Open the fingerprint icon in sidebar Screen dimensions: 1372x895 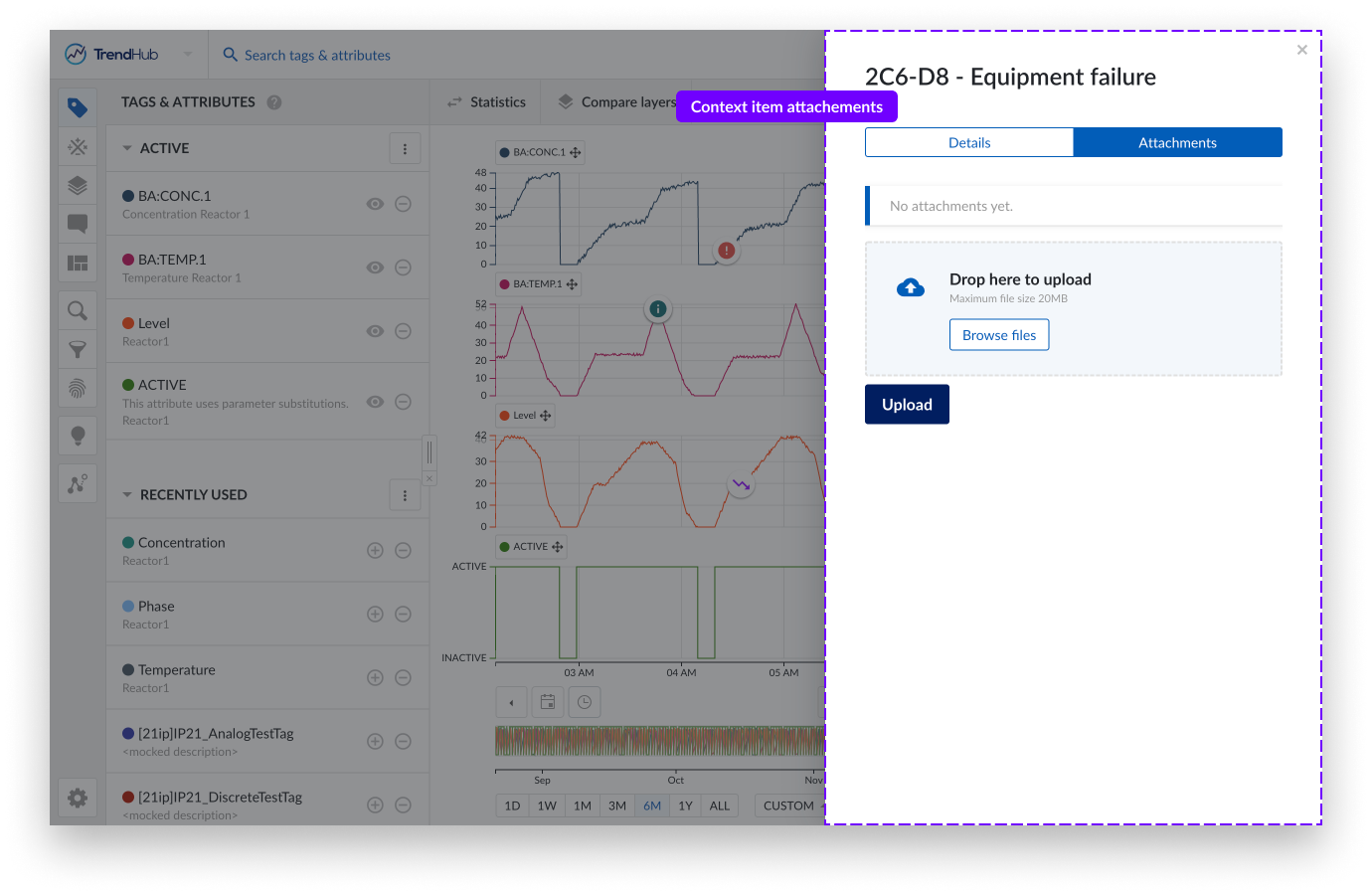78,389
